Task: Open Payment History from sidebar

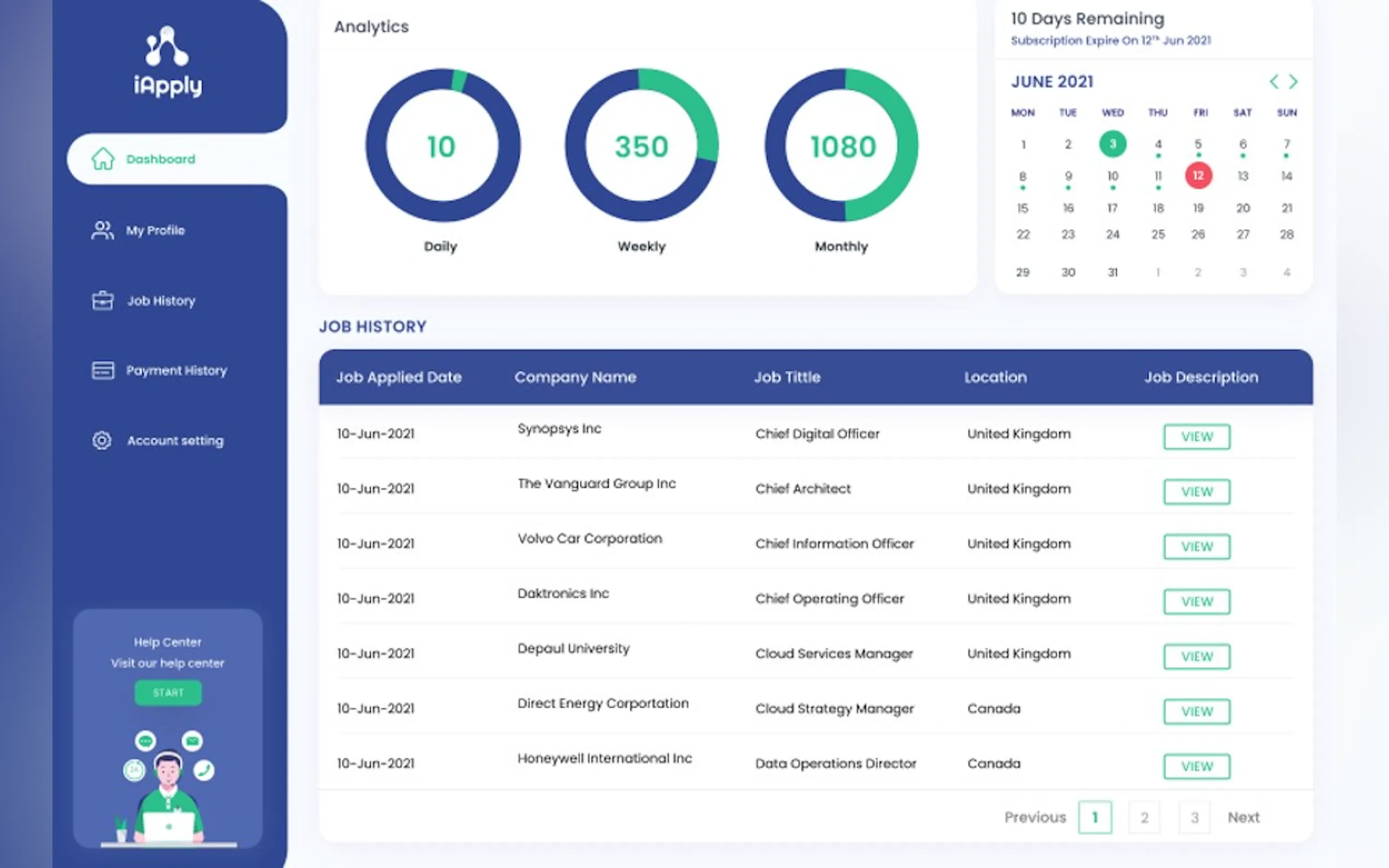Action: pyautogui.click(x=176, y=370)
